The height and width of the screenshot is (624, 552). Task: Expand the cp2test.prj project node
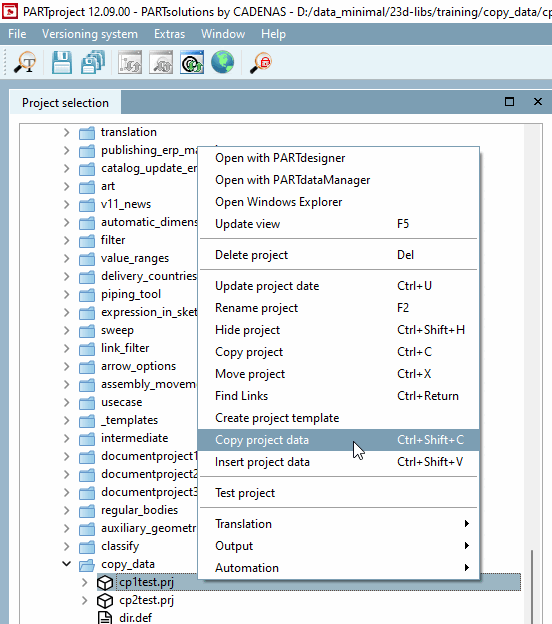click(84, 600)
